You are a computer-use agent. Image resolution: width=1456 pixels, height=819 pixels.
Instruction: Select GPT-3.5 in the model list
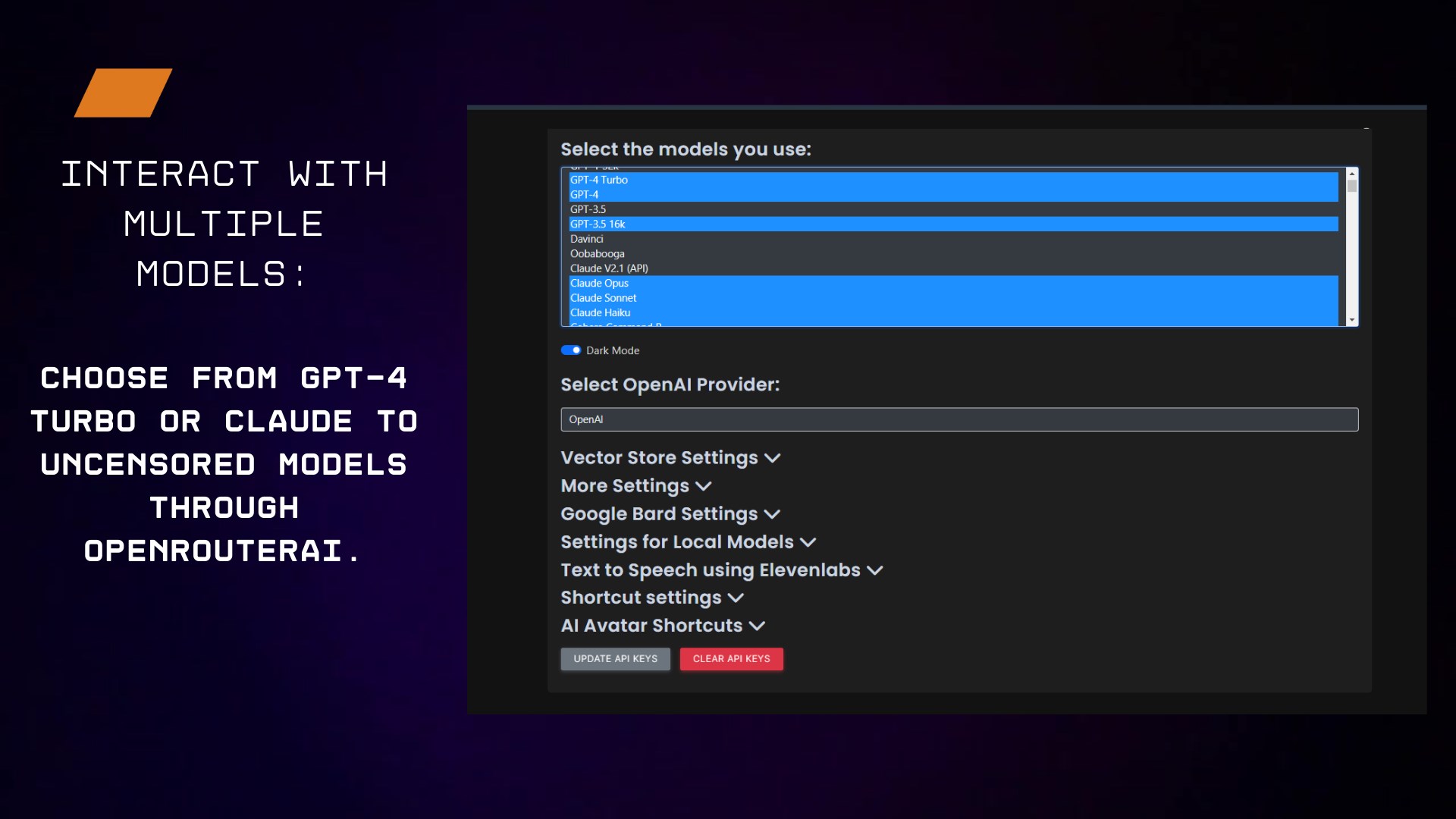[588, 209]
